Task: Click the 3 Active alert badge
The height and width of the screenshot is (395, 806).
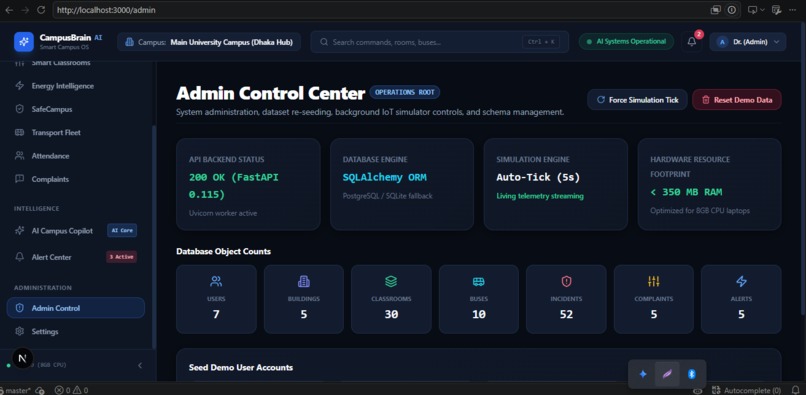Action: [121, 257]
